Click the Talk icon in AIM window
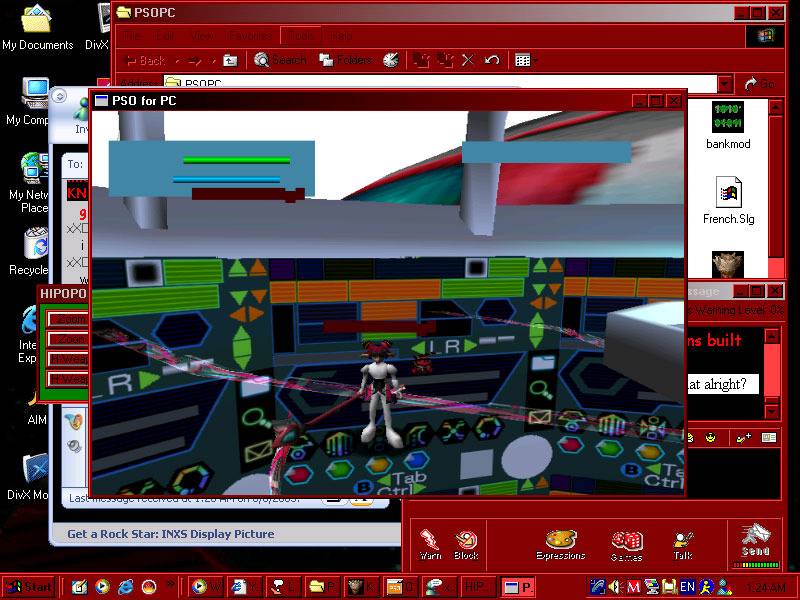The image size is (800, 600). pos(683,545)
